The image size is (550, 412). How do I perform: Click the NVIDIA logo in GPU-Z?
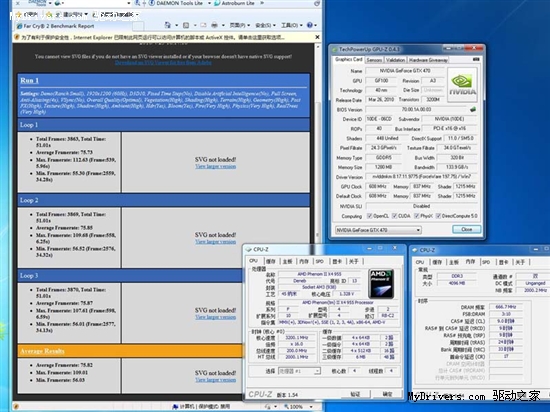point(462,85)
